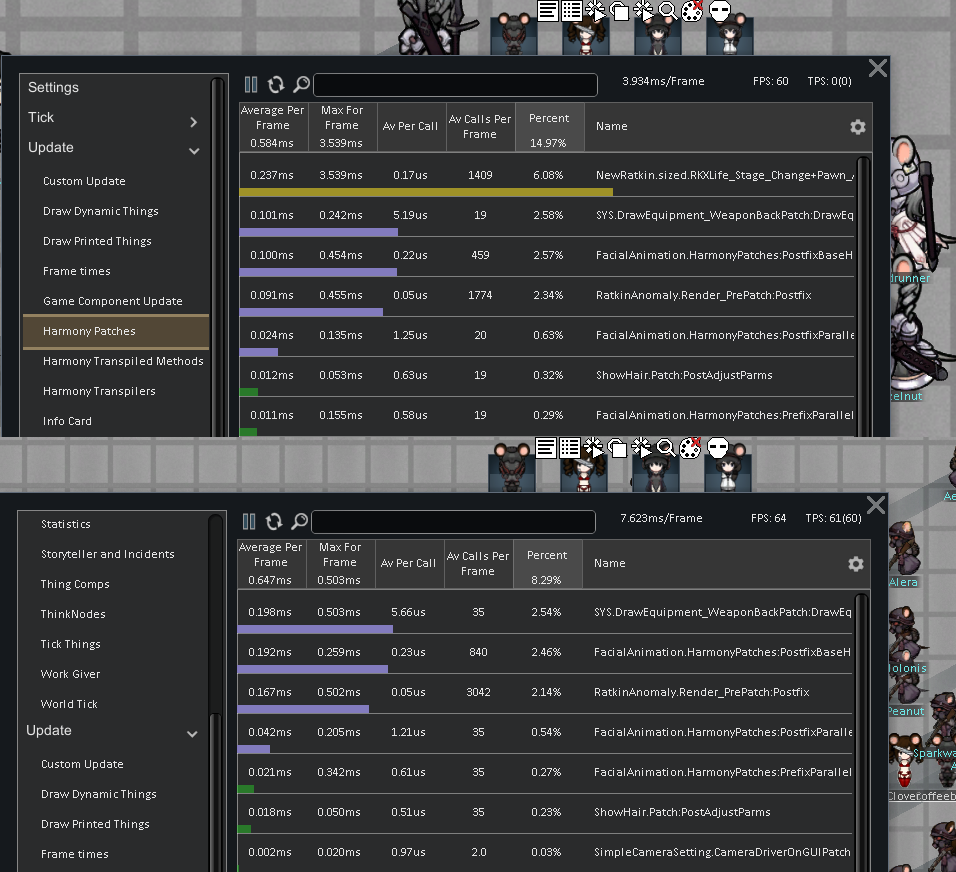
Task: Sort by Average Per Frame in the upper table
Action: pos(273,127)
